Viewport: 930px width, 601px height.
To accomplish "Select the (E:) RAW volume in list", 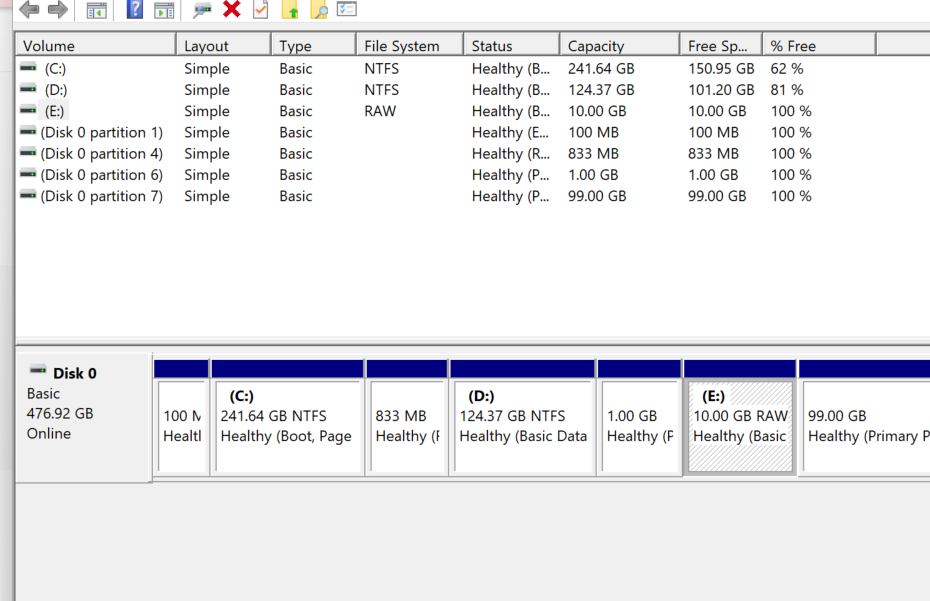I will pyautogui.click(x=55, y=111).
